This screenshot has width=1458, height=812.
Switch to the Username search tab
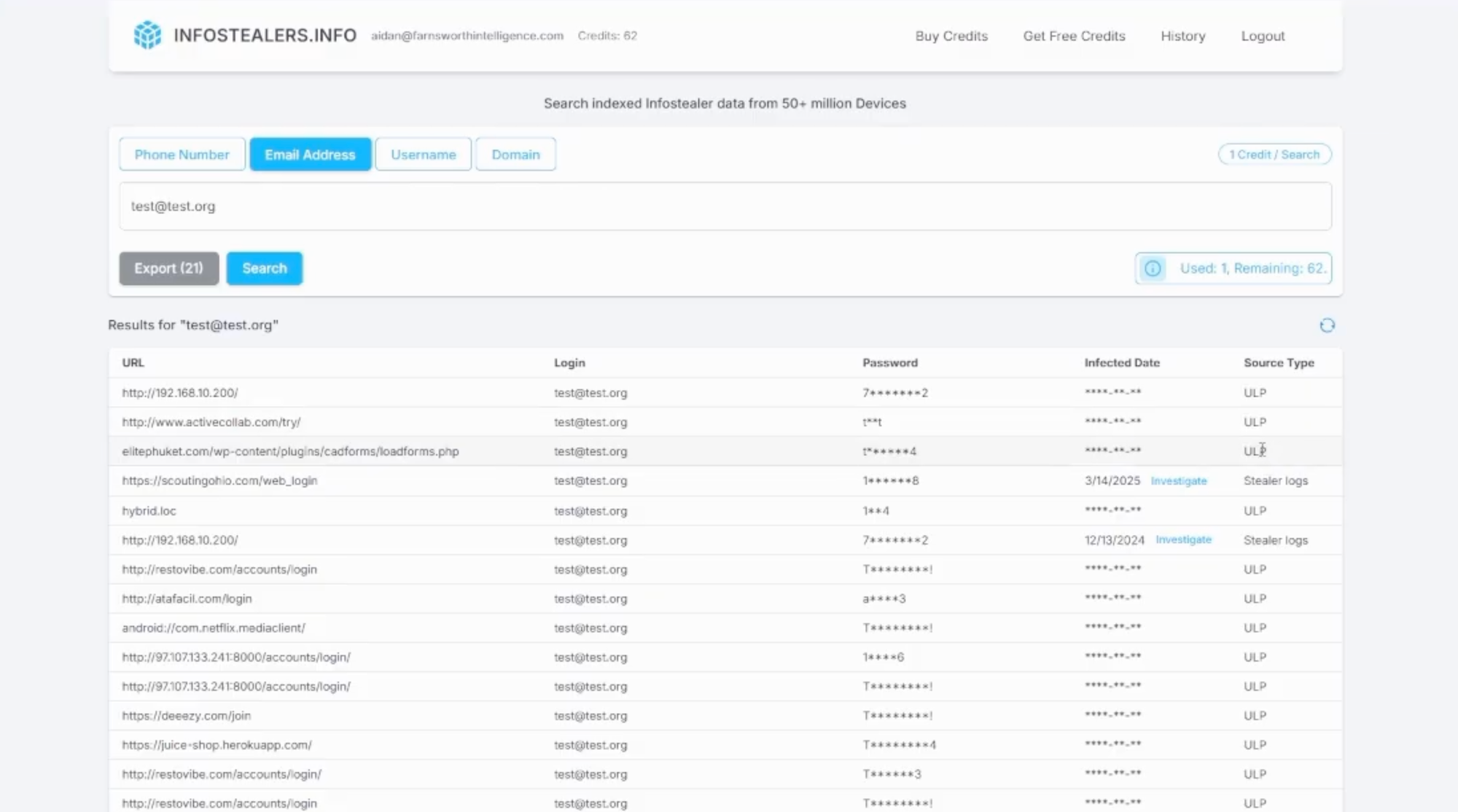[423, 155]
